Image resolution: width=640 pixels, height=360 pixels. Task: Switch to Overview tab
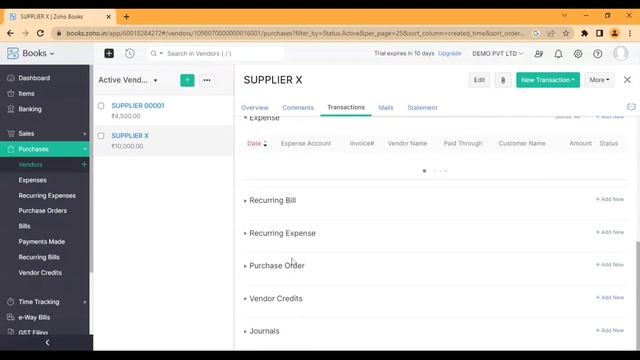click(x=255, y=108)
